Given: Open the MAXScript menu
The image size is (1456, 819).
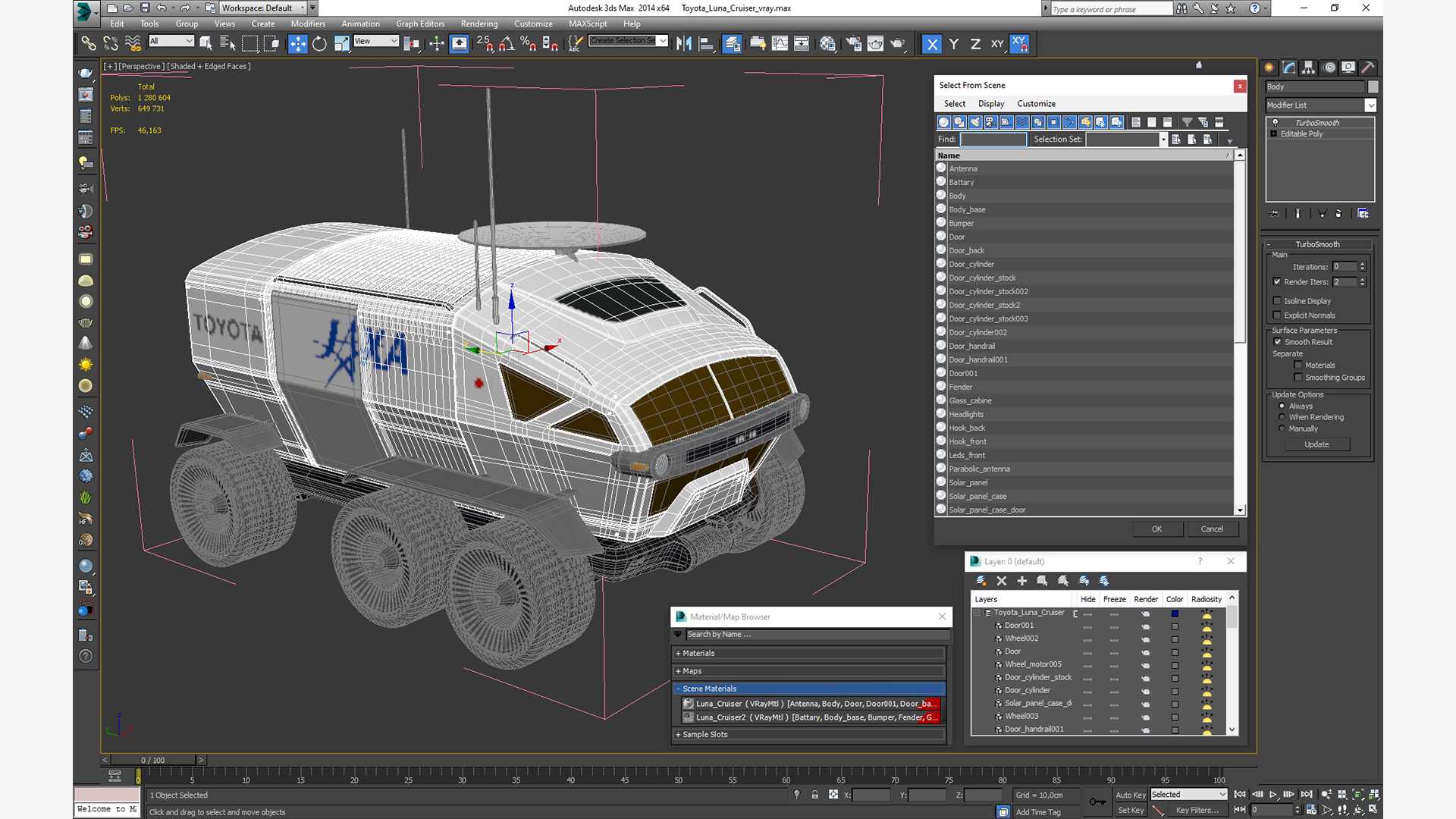Looking at the screenshot, I should (588, 24).
